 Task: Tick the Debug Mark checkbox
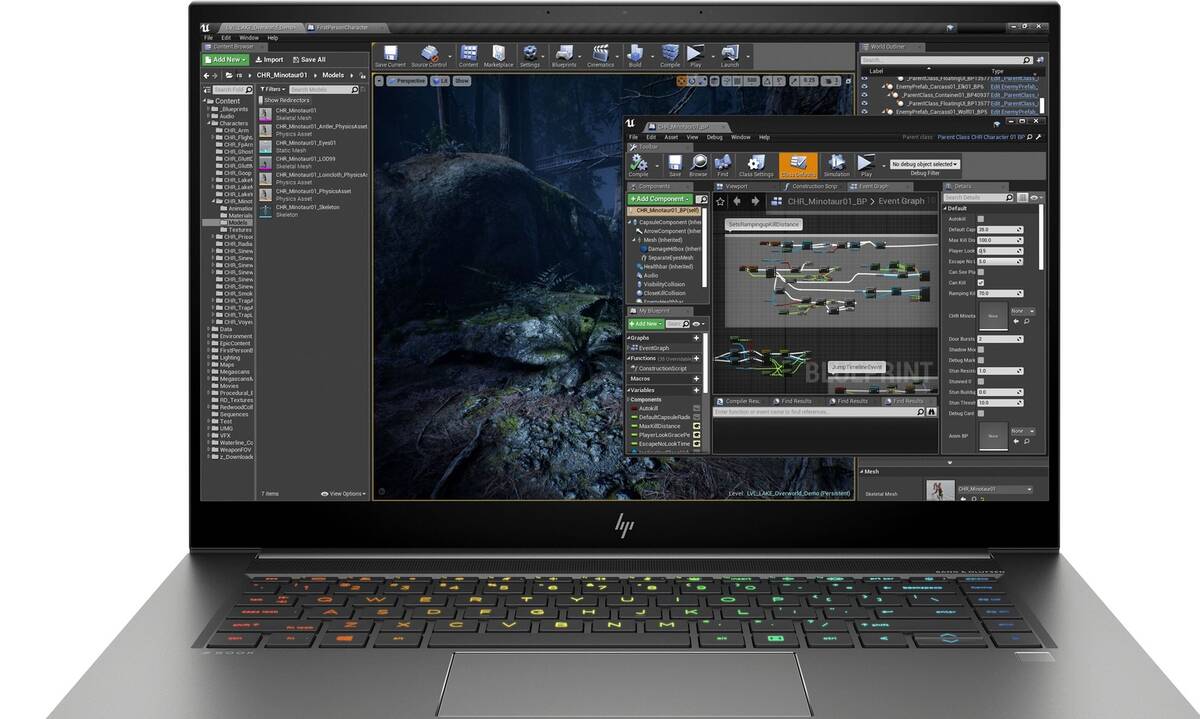[980, 360]
